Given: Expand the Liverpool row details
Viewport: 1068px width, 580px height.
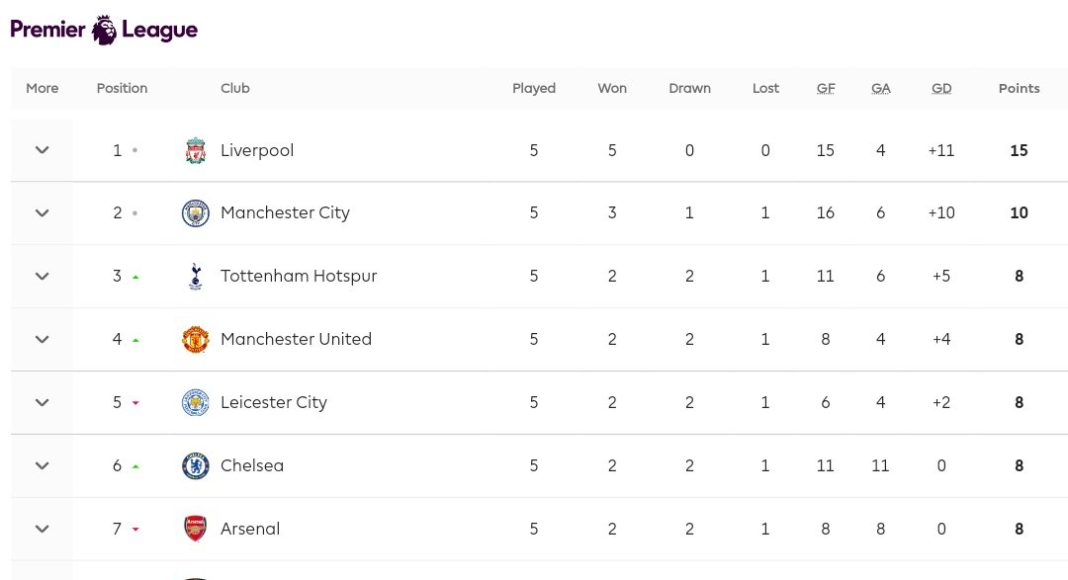Looking at the screenshot, I should coord(42,150).
